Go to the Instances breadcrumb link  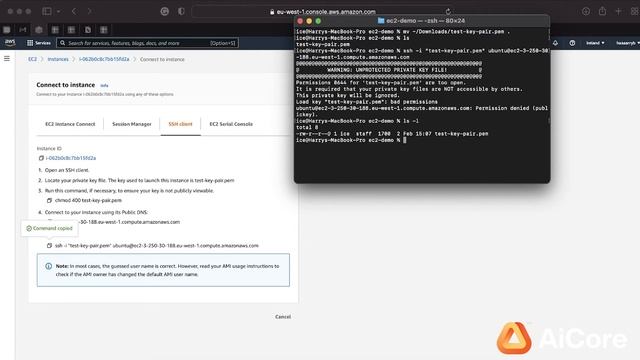pyautogui.click(x=58, y=59)
